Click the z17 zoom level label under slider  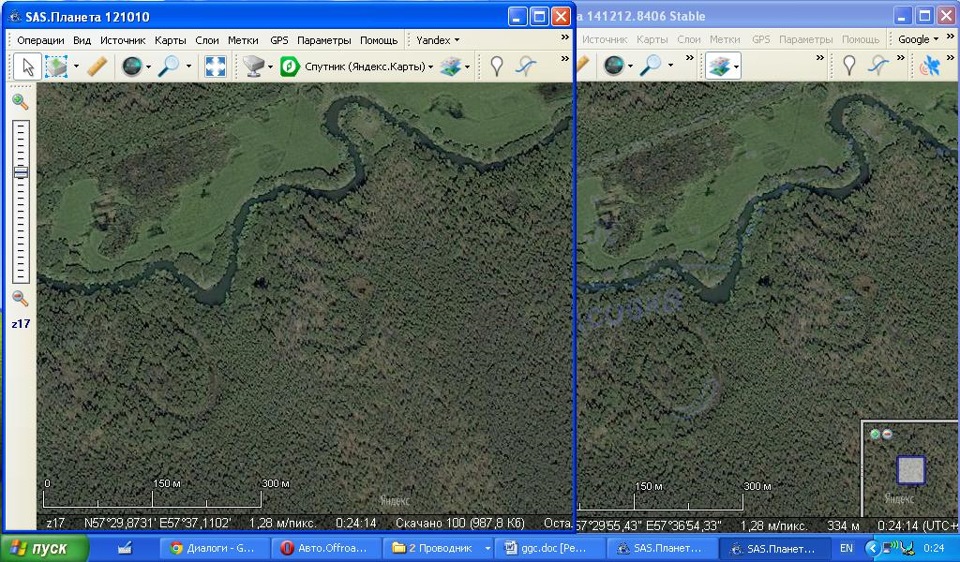21,324
